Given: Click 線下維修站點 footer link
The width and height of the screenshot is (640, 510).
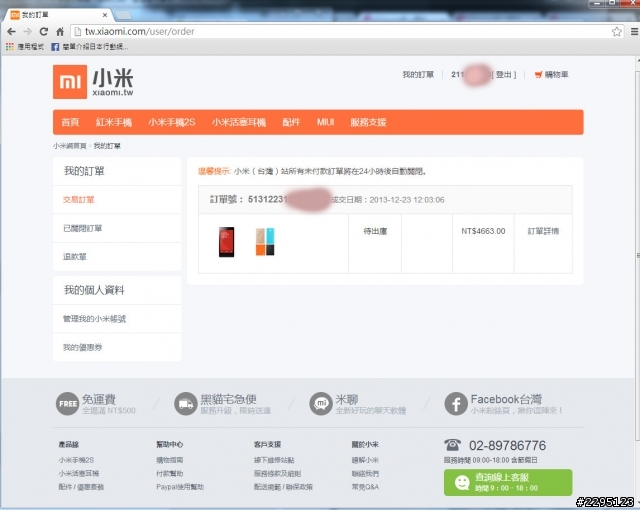Looking at the screenshot, I should 274,460.
